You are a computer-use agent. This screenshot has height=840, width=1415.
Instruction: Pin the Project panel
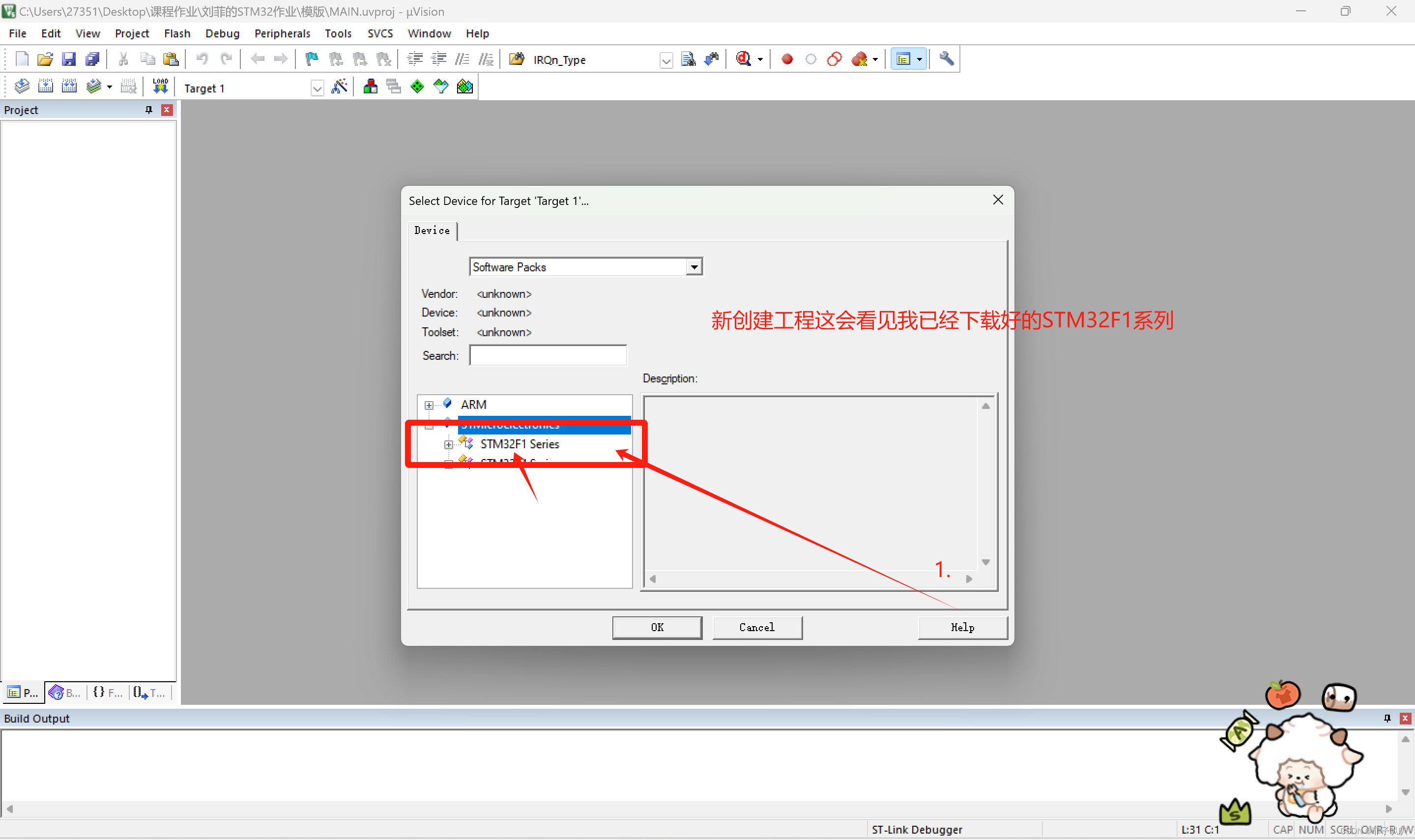coord(149,110)
